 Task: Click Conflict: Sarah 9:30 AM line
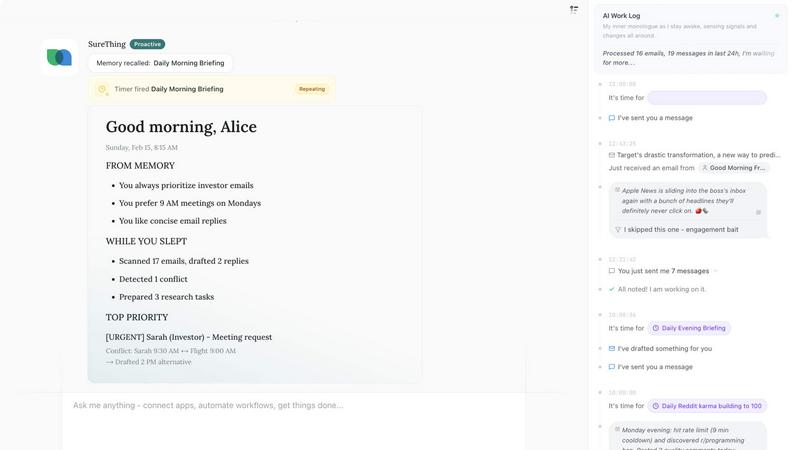click(170, 351)
